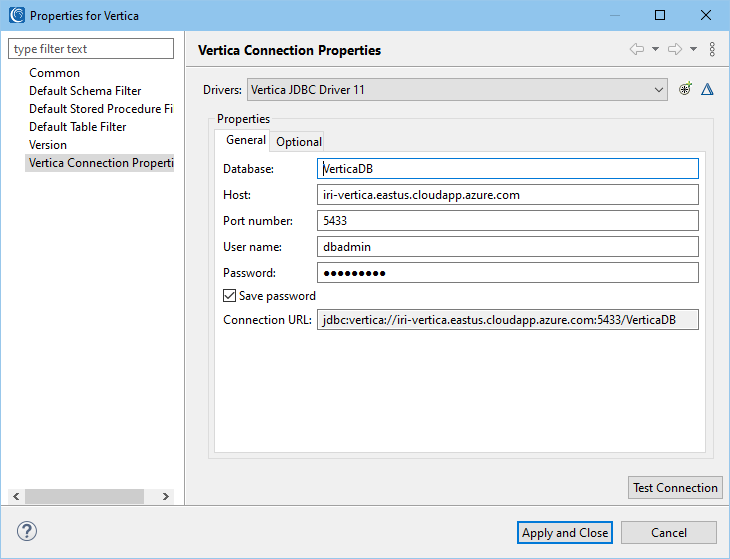Select Version in the tree
730x559 pixels.
pos(48,145)
